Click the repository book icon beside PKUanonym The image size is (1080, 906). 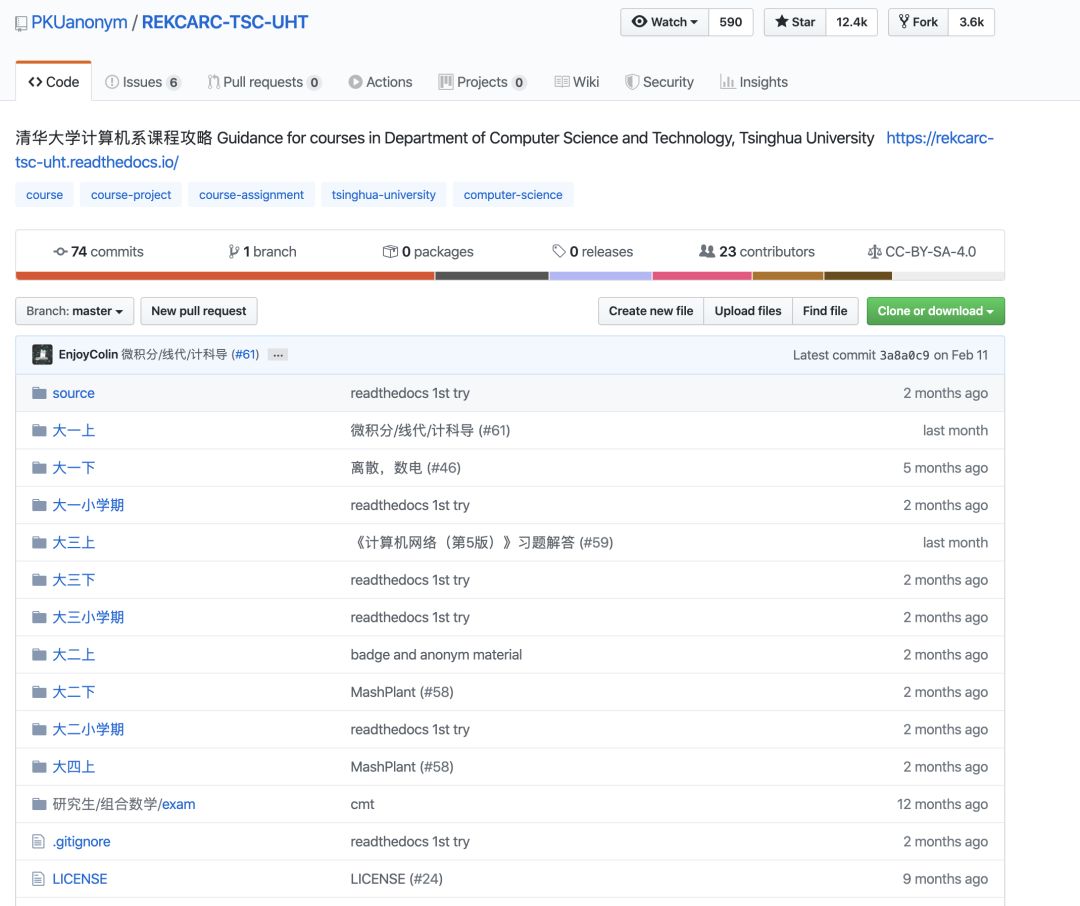pyautogui.click(x=21, y=23)
